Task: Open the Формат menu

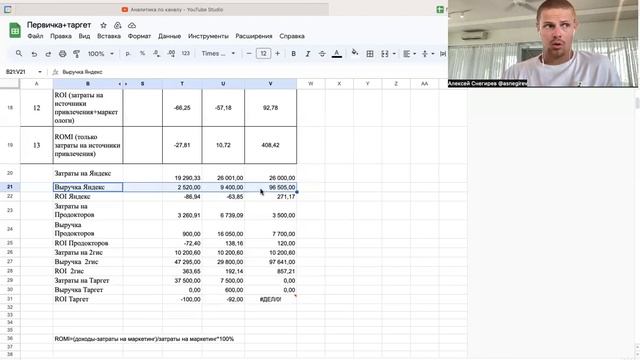Action: click(x=139, y=36)
